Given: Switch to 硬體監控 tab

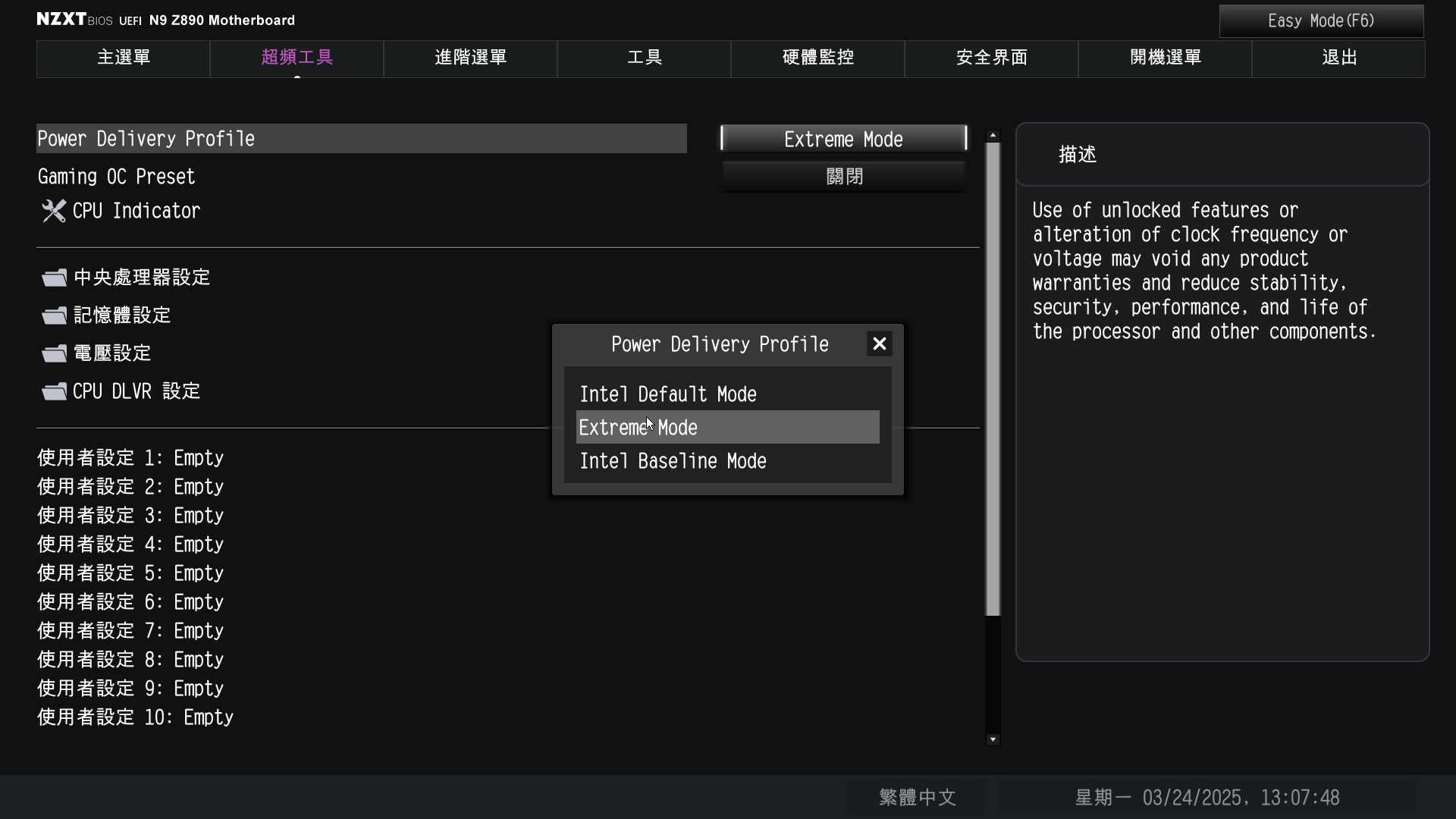Looking at the screenshot, I should click(x=818, y=58).
